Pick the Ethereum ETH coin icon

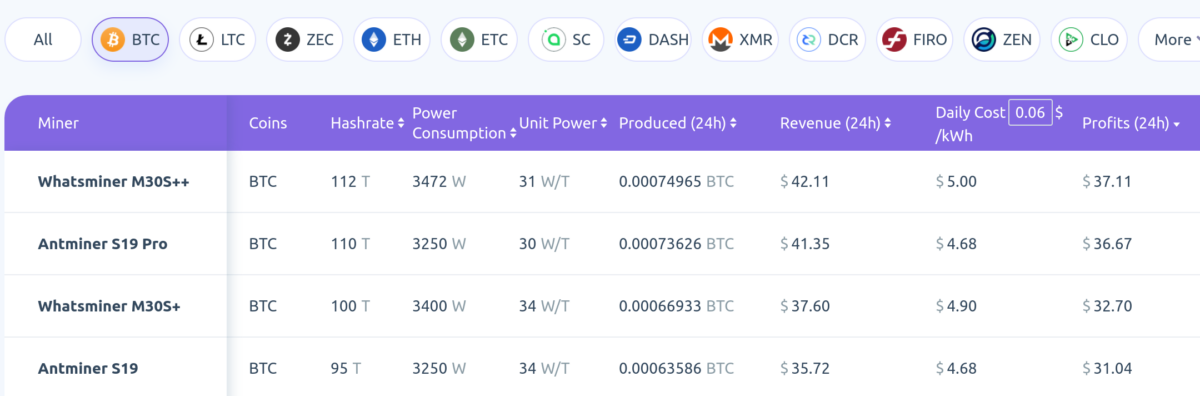tap(375, 40)
